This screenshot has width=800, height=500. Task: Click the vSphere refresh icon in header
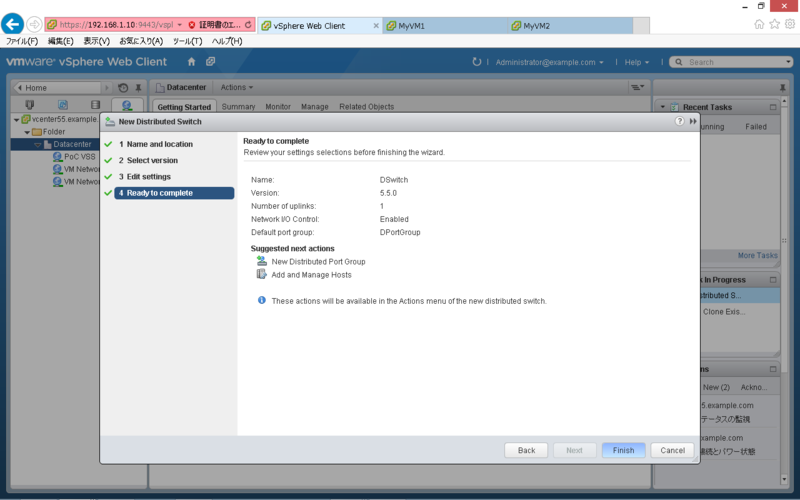pos(476,62)
